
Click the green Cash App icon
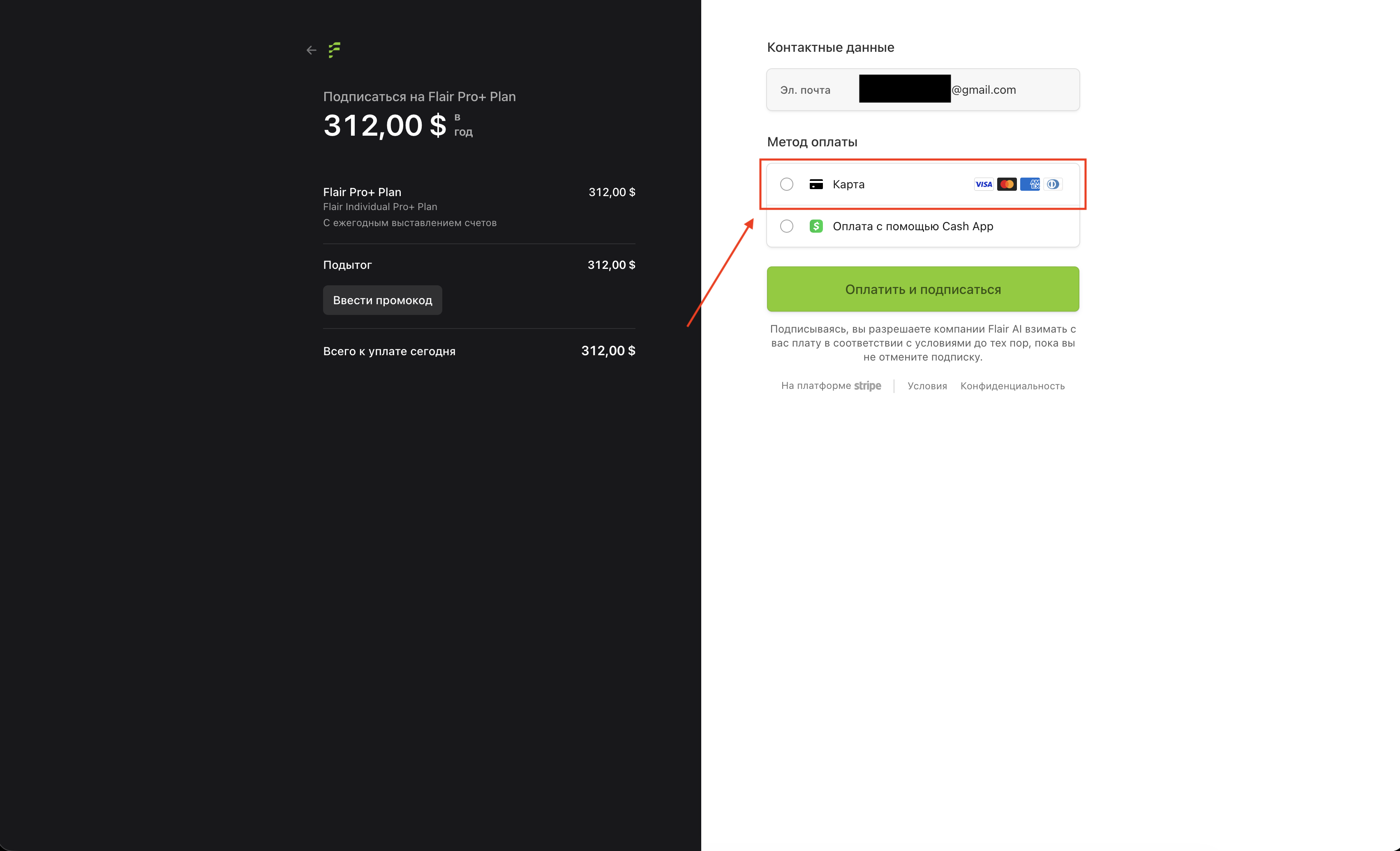pyautogui.click(x=816, y=226)
